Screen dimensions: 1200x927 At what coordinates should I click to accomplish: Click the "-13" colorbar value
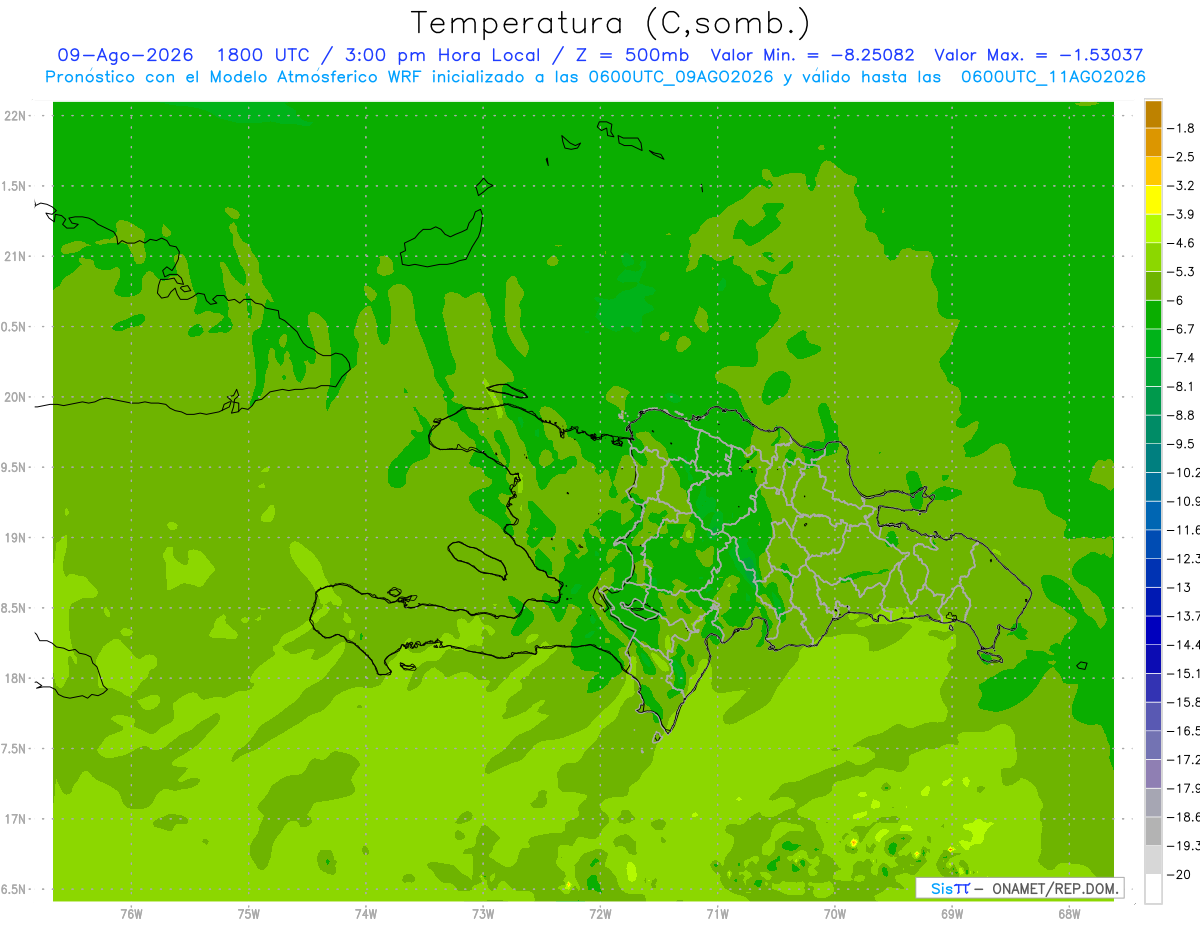coord(1181,587)
